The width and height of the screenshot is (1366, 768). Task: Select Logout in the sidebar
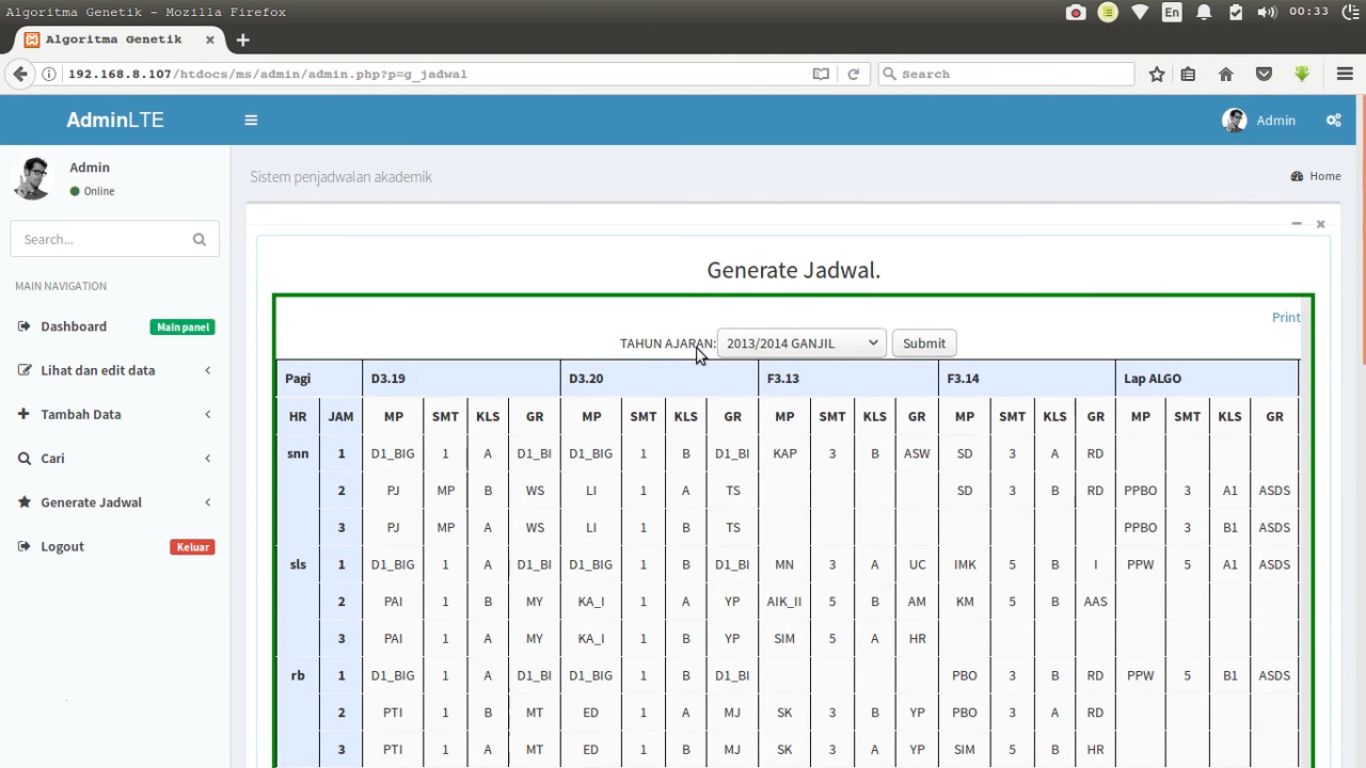[62, 546]
